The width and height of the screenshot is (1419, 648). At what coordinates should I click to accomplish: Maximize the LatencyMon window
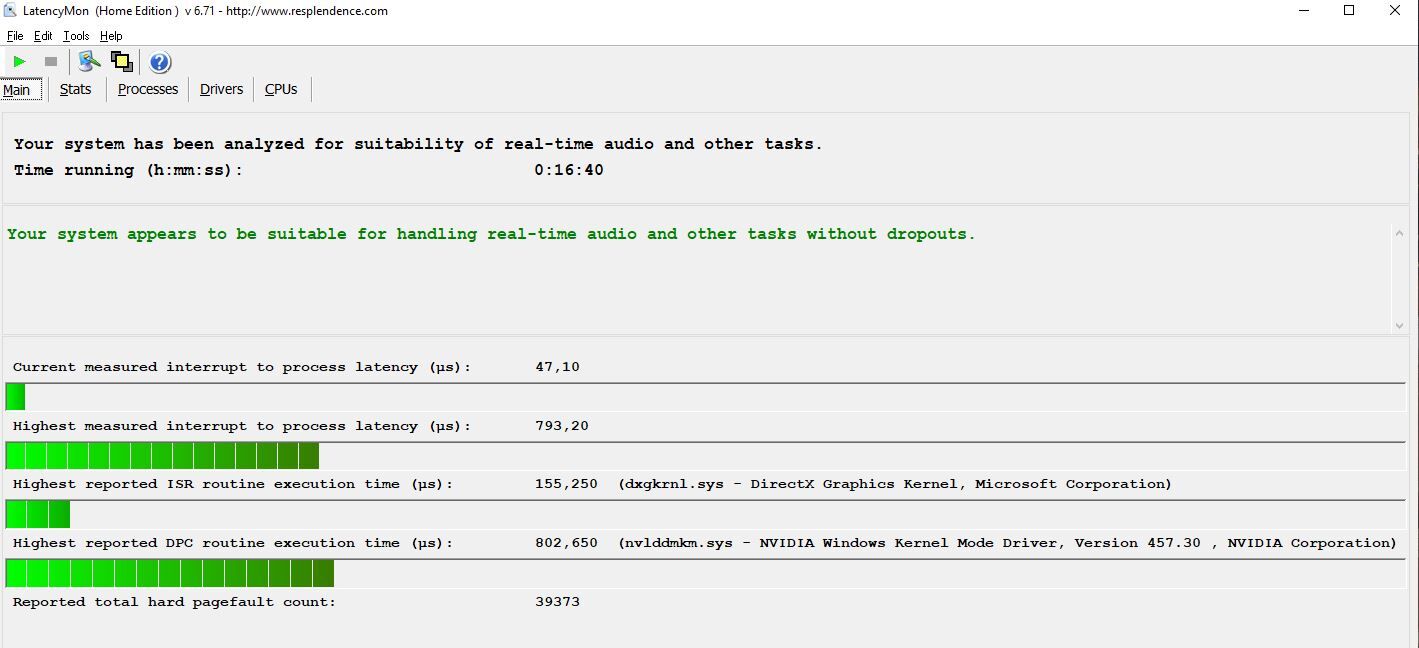1348,11
